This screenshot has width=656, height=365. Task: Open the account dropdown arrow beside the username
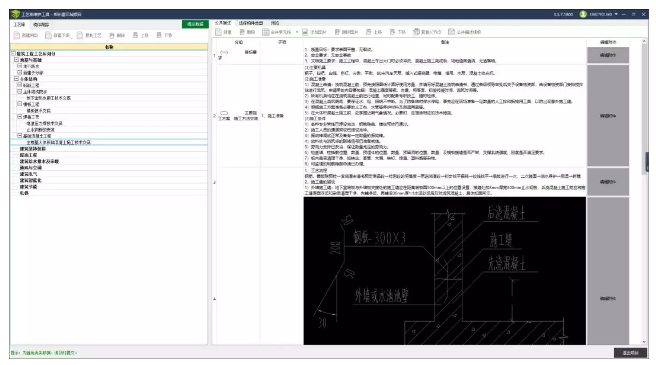click(x=616, y=14)
